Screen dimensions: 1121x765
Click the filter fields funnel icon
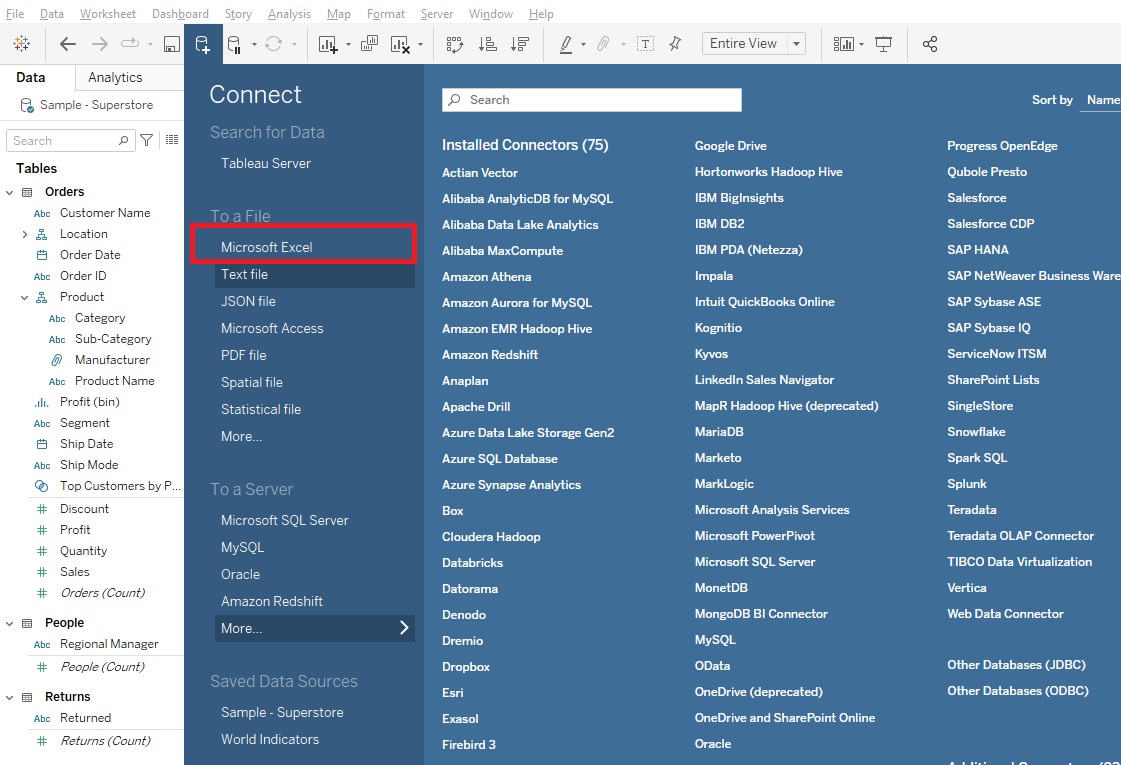[147, 140]
